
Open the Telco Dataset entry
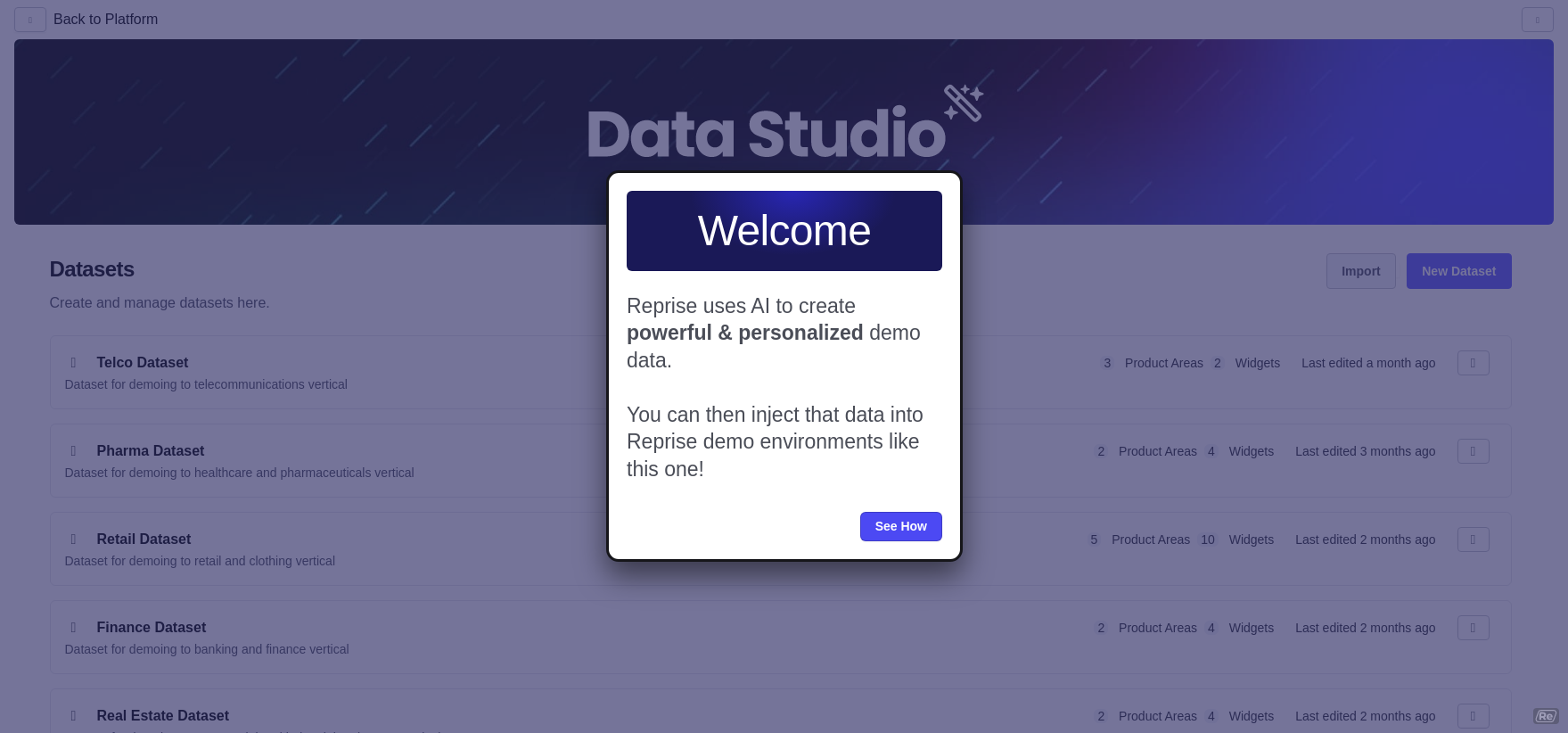[143, 363]
